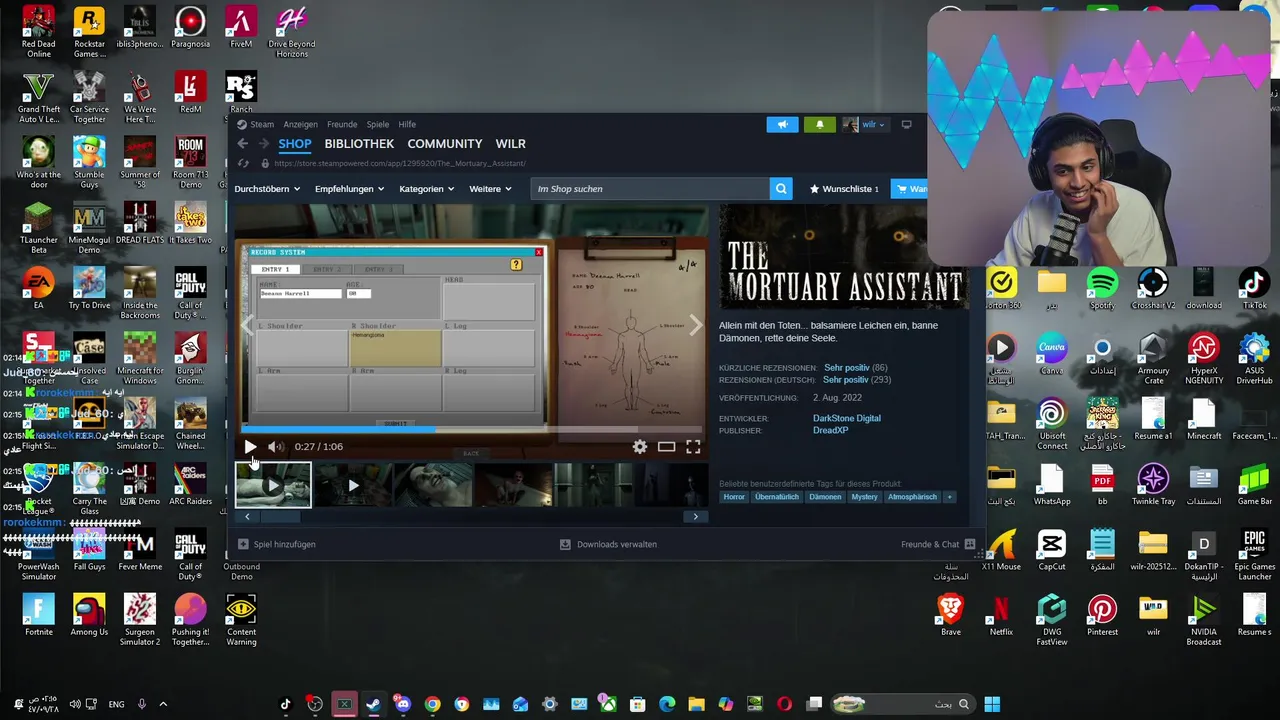Image resolution: width=1280 pixels, height=720 pixels.
Task: Open Red Dead Online desktop shortcut
Action: pos(38,33)
